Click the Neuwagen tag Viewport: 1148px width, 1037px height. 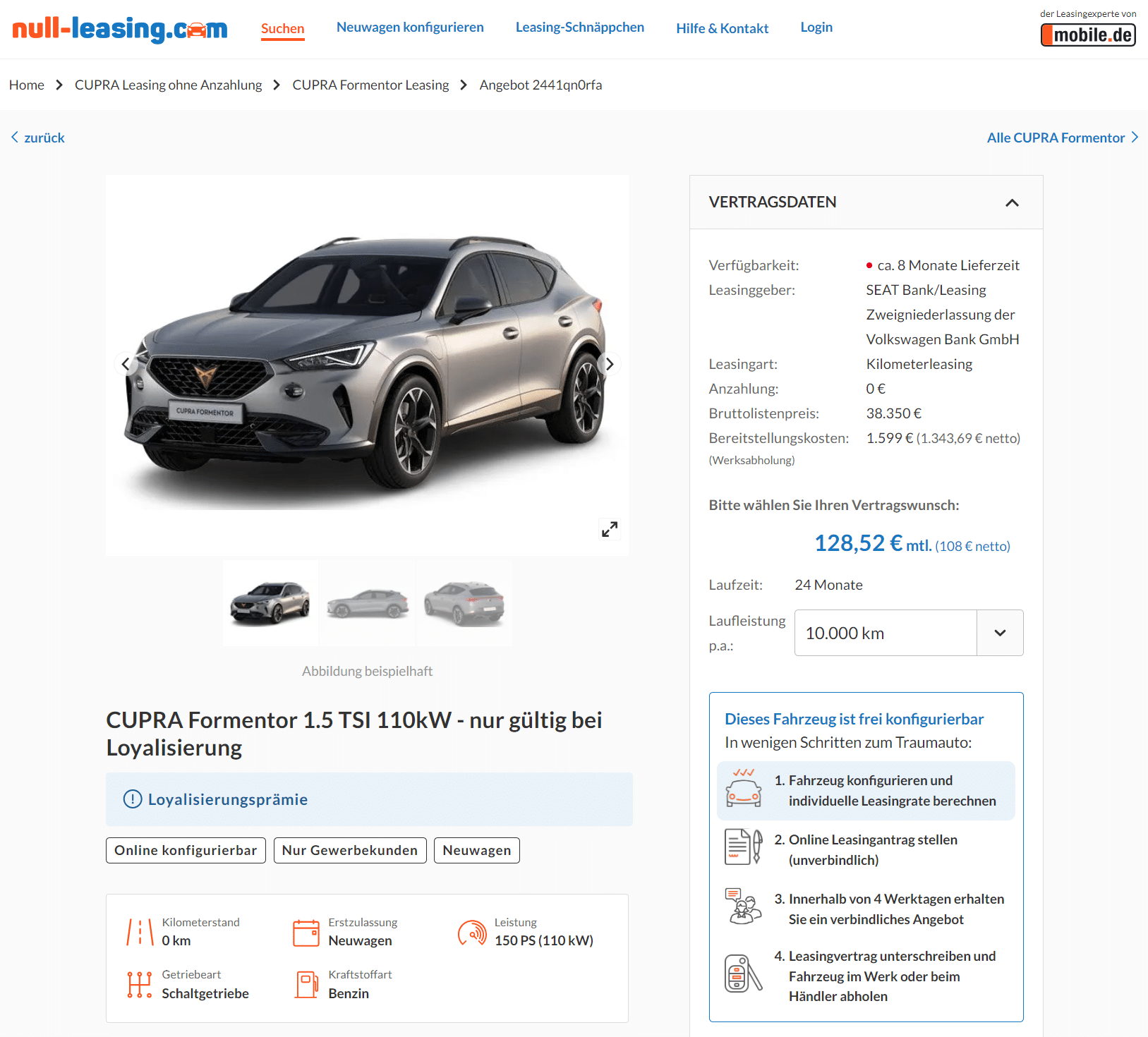coord(477,850)
